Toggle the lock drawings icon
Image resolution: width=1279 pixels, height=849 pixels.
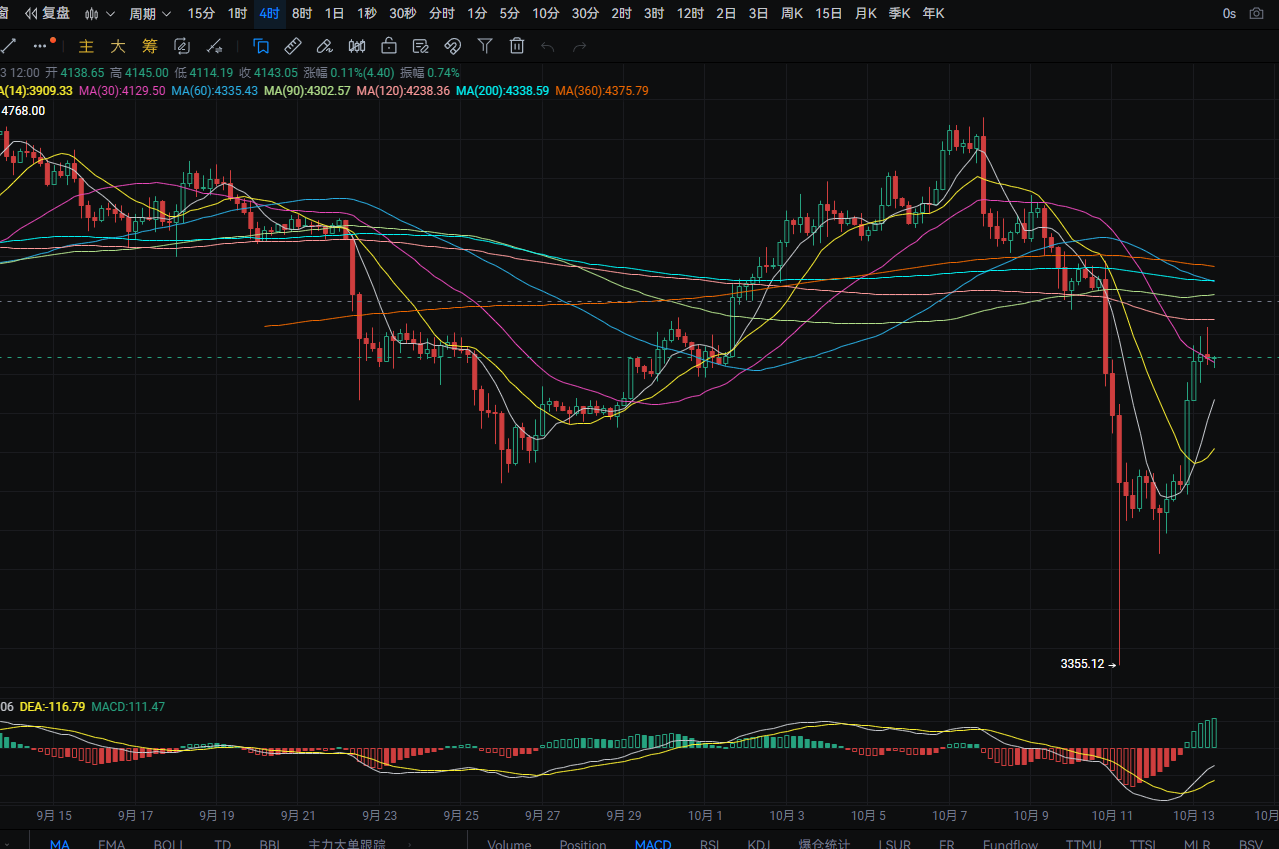[389, 46]
